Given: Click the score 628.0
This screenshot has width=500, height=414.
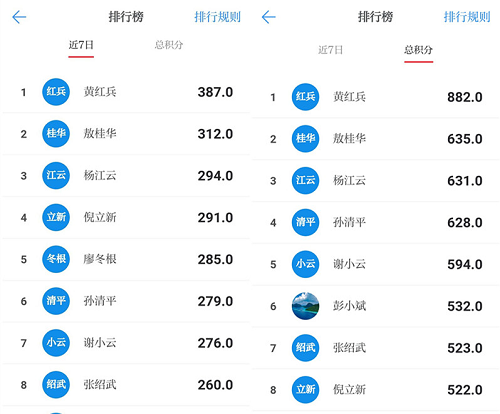Looking at the screenshot, I should click(x=465, y=223).
